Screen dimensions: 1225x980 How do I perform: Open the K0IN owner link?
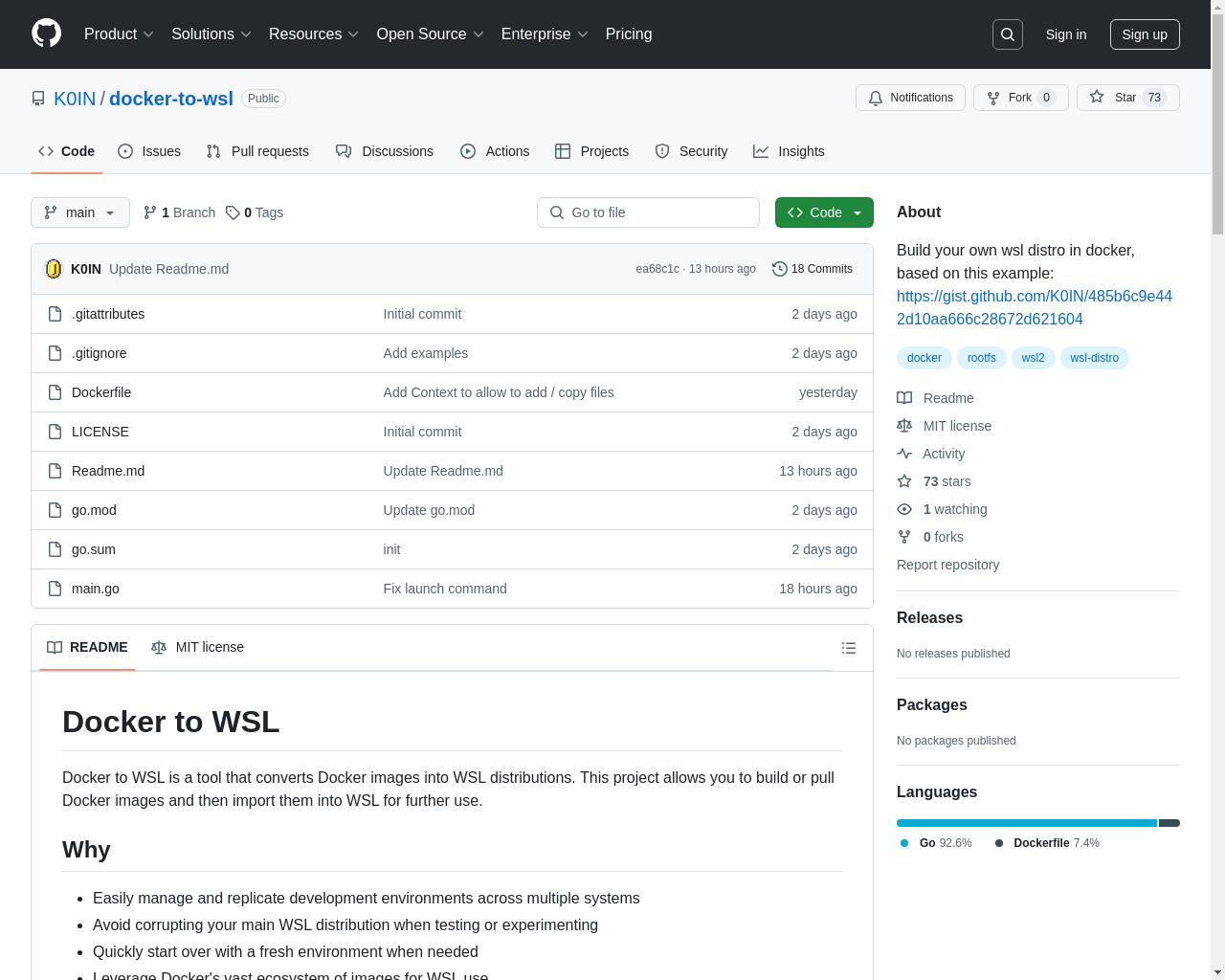coord(75,99)
